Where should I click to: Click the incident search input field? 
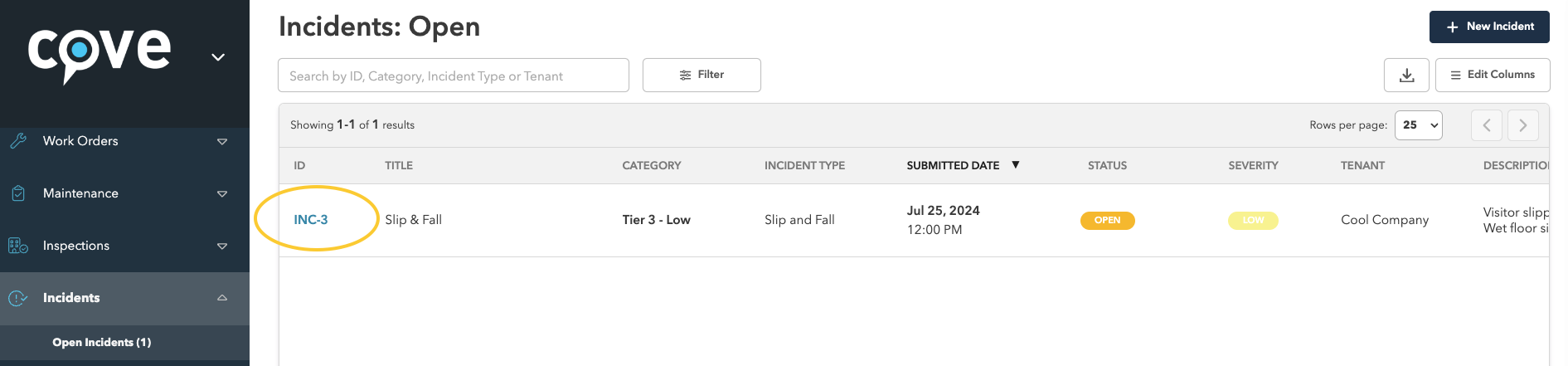[x=454, y=76]
